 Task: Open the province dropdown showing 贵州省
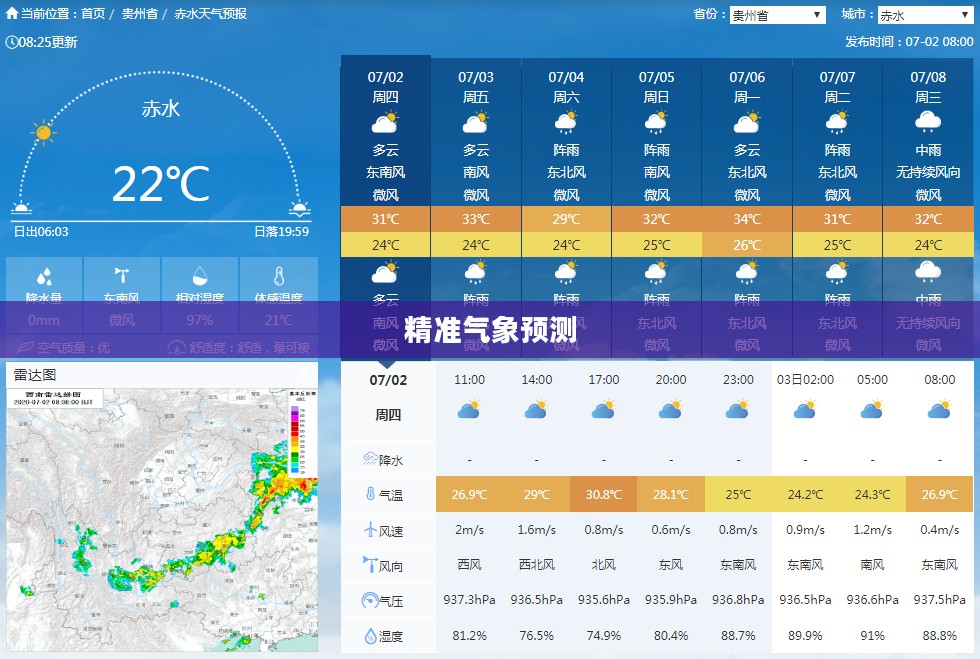778,15
